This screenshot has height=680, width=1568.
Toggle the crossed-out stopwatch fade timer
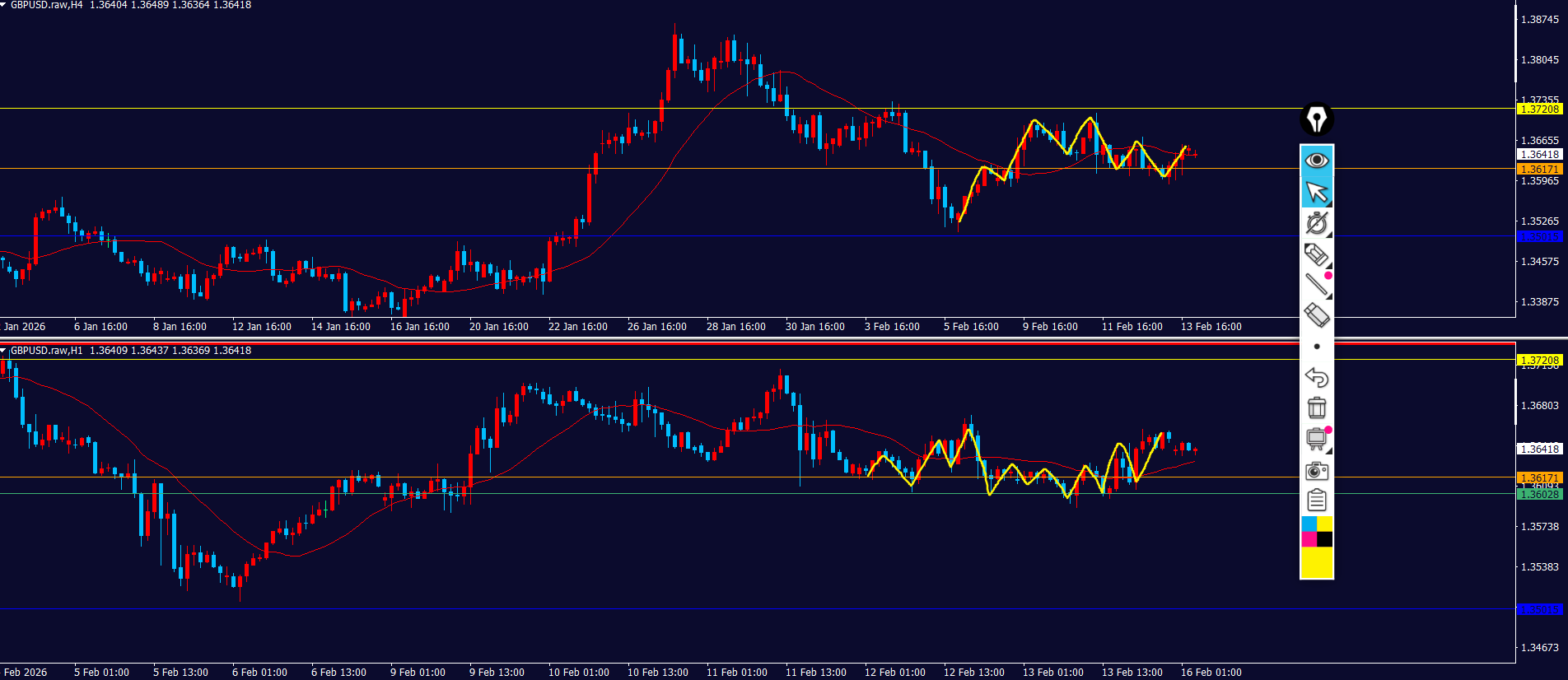pyautogui.click(x=1316, y=223)
